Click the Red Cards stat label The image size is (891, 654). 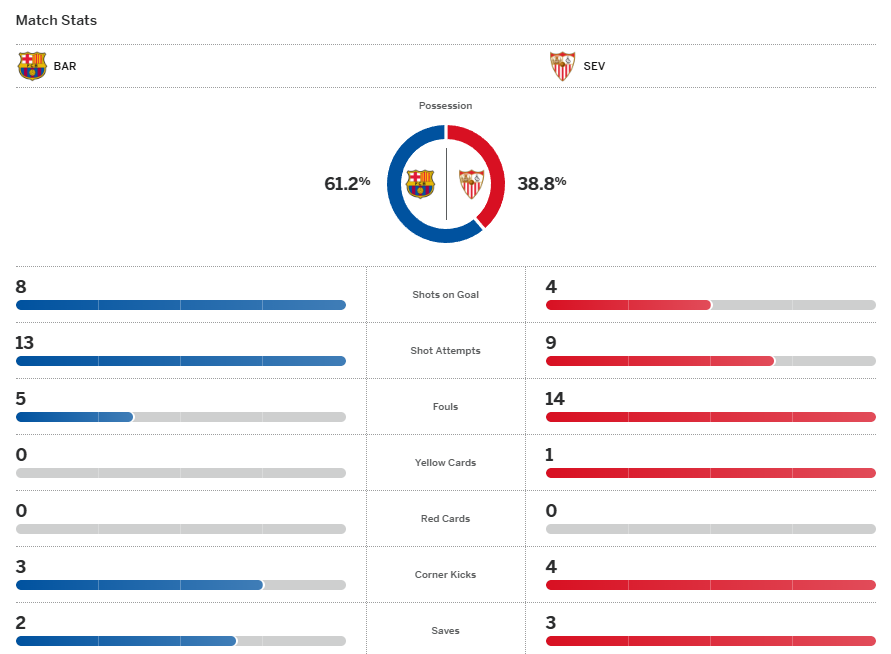click(446, 519)
